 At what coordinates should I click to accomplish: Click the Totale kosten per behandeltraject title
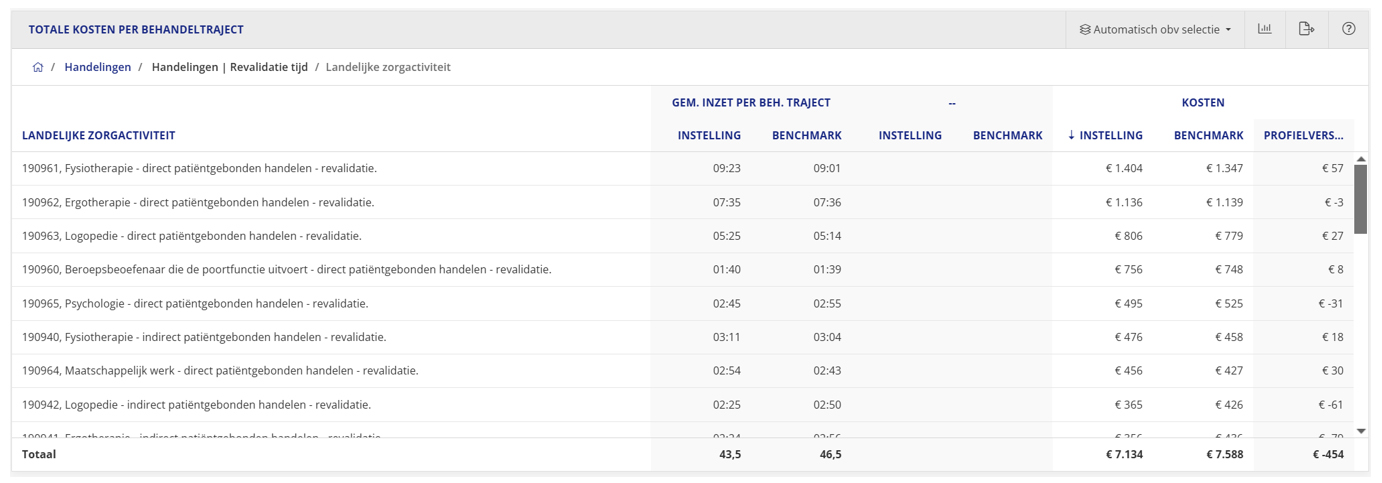(136, 30)
